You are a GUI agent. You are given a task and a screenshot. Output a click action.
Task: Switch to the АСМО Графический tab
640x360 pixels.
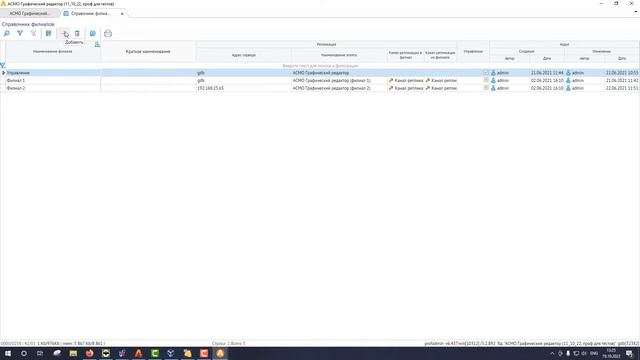click(29, 13)
